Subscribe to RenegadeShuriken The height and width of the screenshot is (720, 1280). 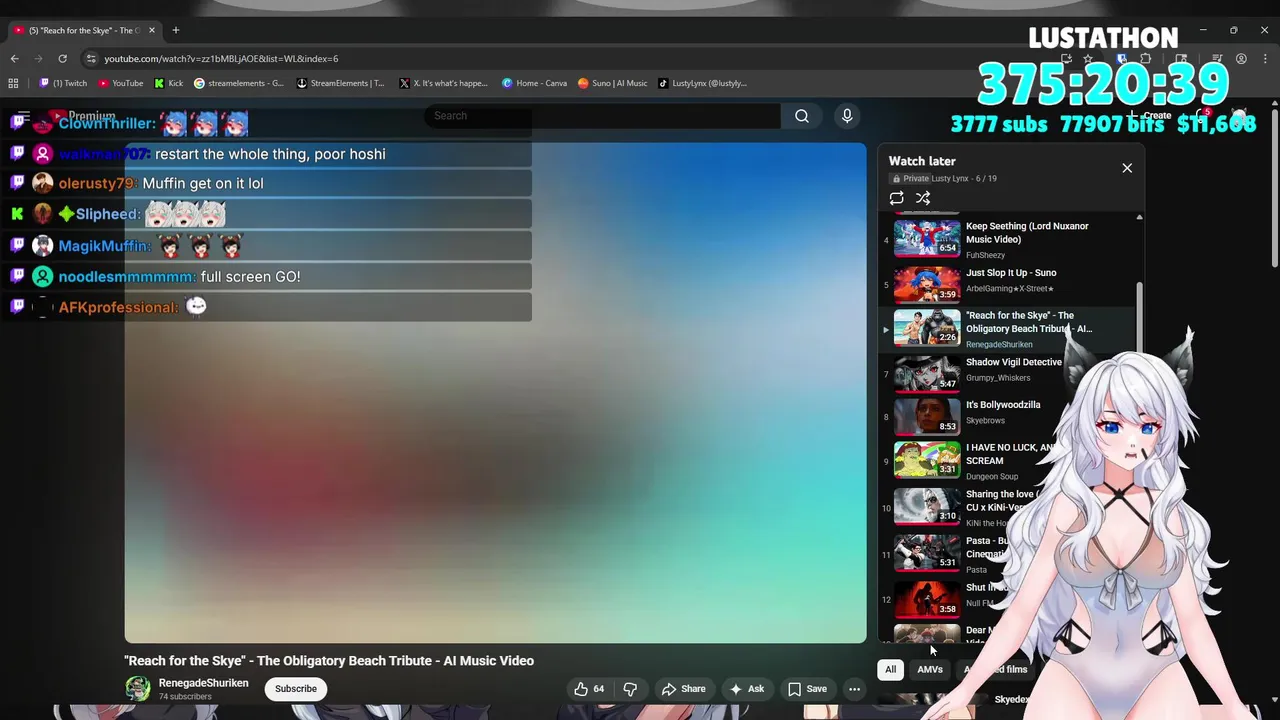296,689
